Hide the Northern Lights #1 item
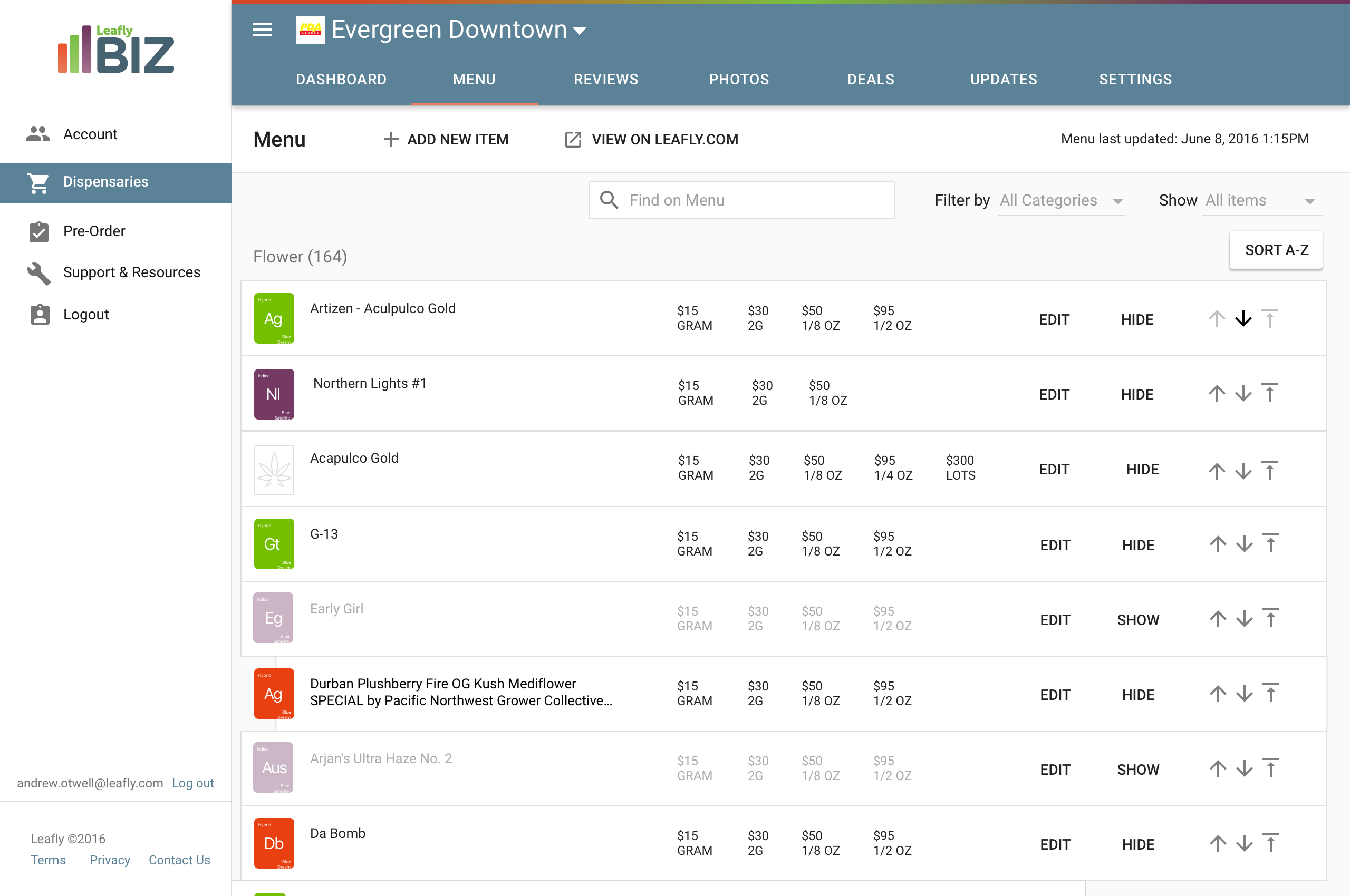The width and height of the screenshot is (1350, 896). click(x=1137, y=395)
